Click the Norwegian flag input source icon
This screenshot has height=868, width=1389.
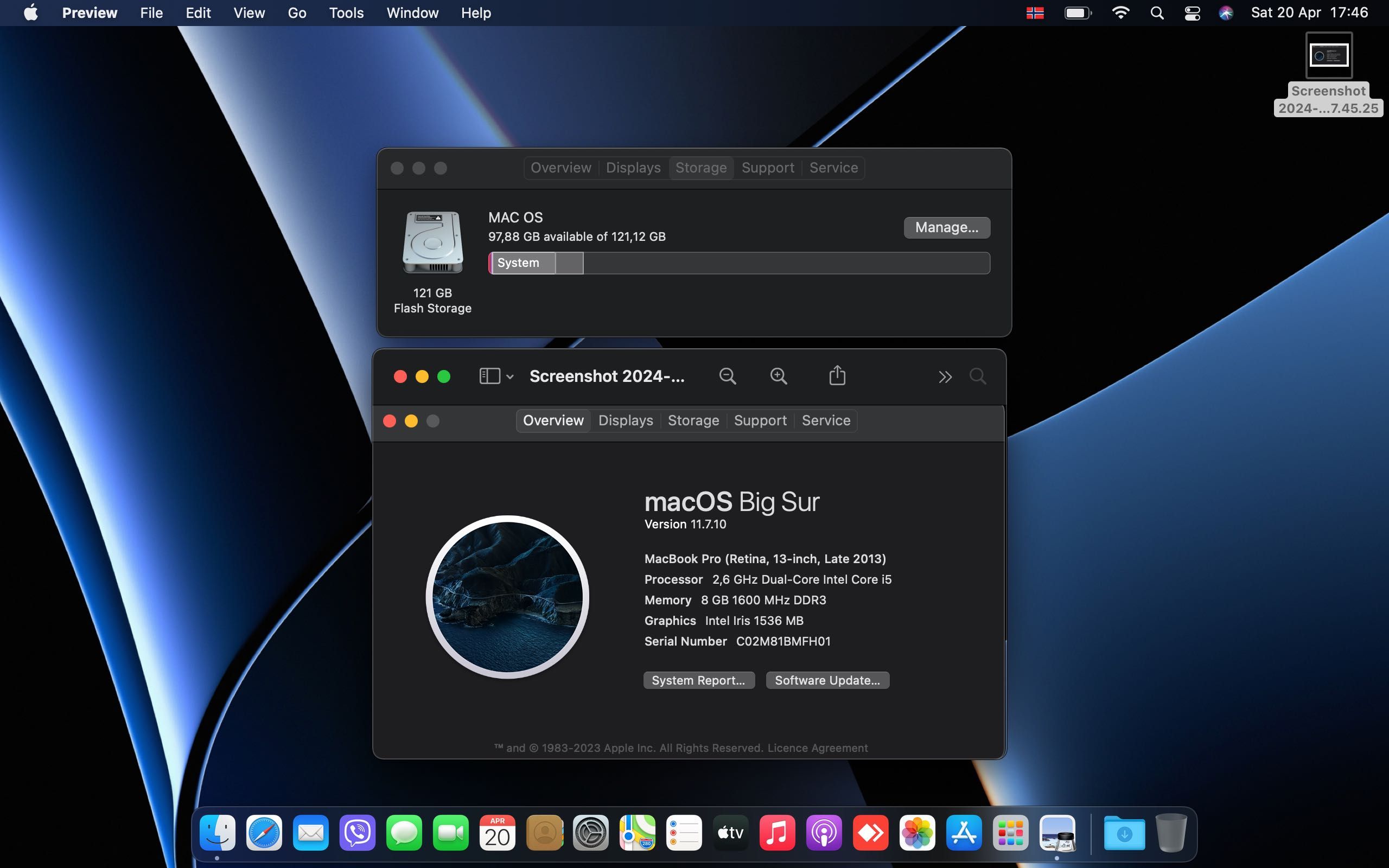click(1035, 12)
